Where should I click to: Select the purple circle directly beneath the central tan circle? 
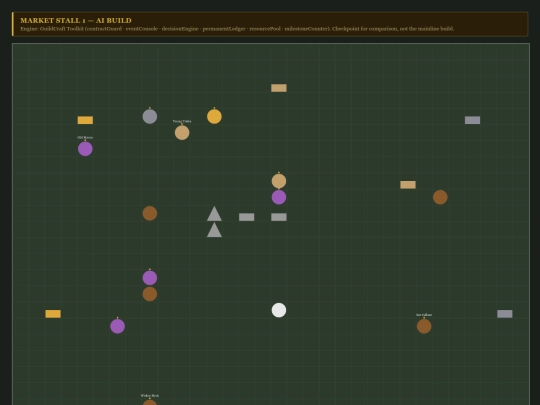279,197
